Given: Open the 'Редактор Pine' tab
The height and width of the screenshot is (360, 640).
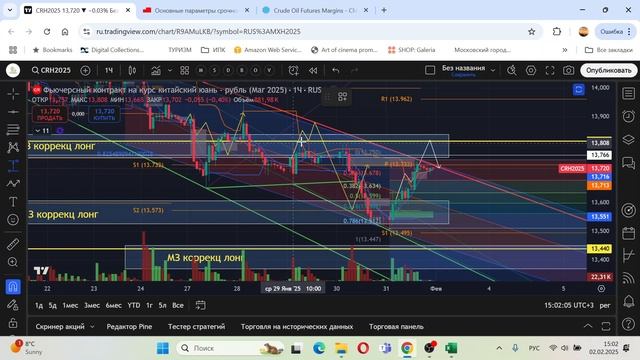Looking at the screenshot, I should [129, 327].
